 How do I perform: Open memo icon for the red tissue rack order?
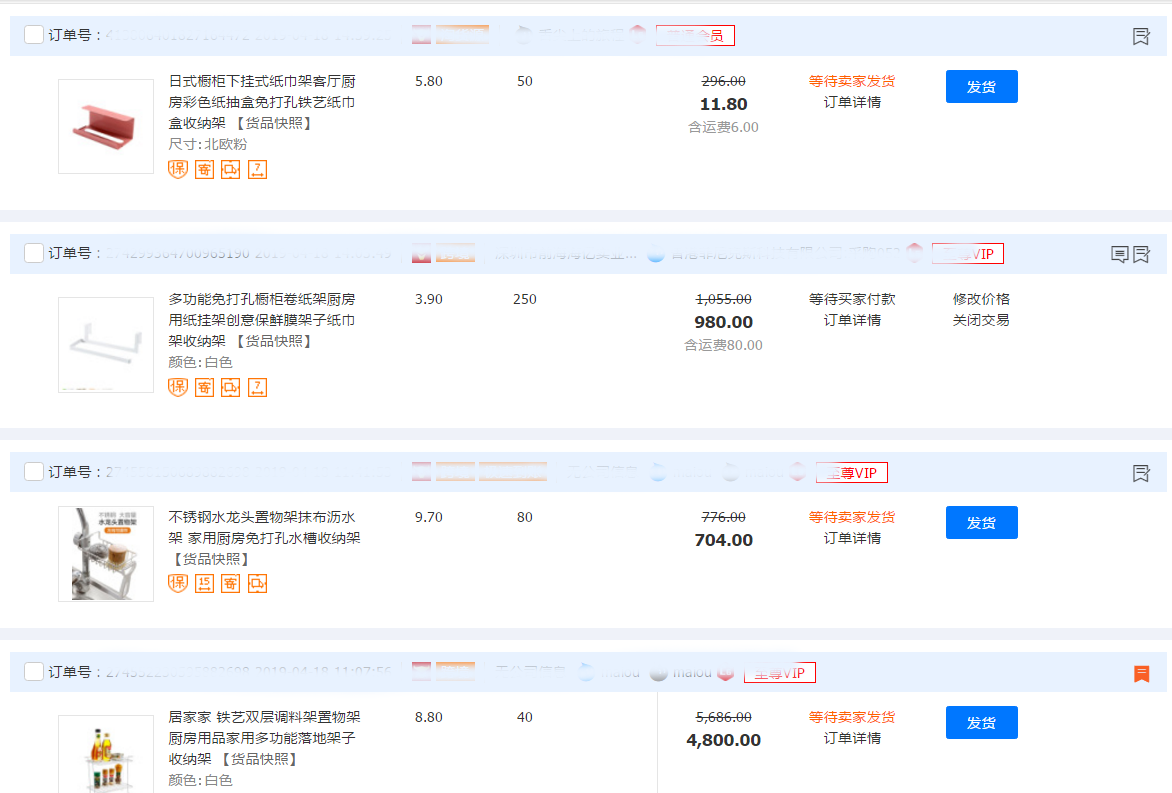tap(1141, 36)
